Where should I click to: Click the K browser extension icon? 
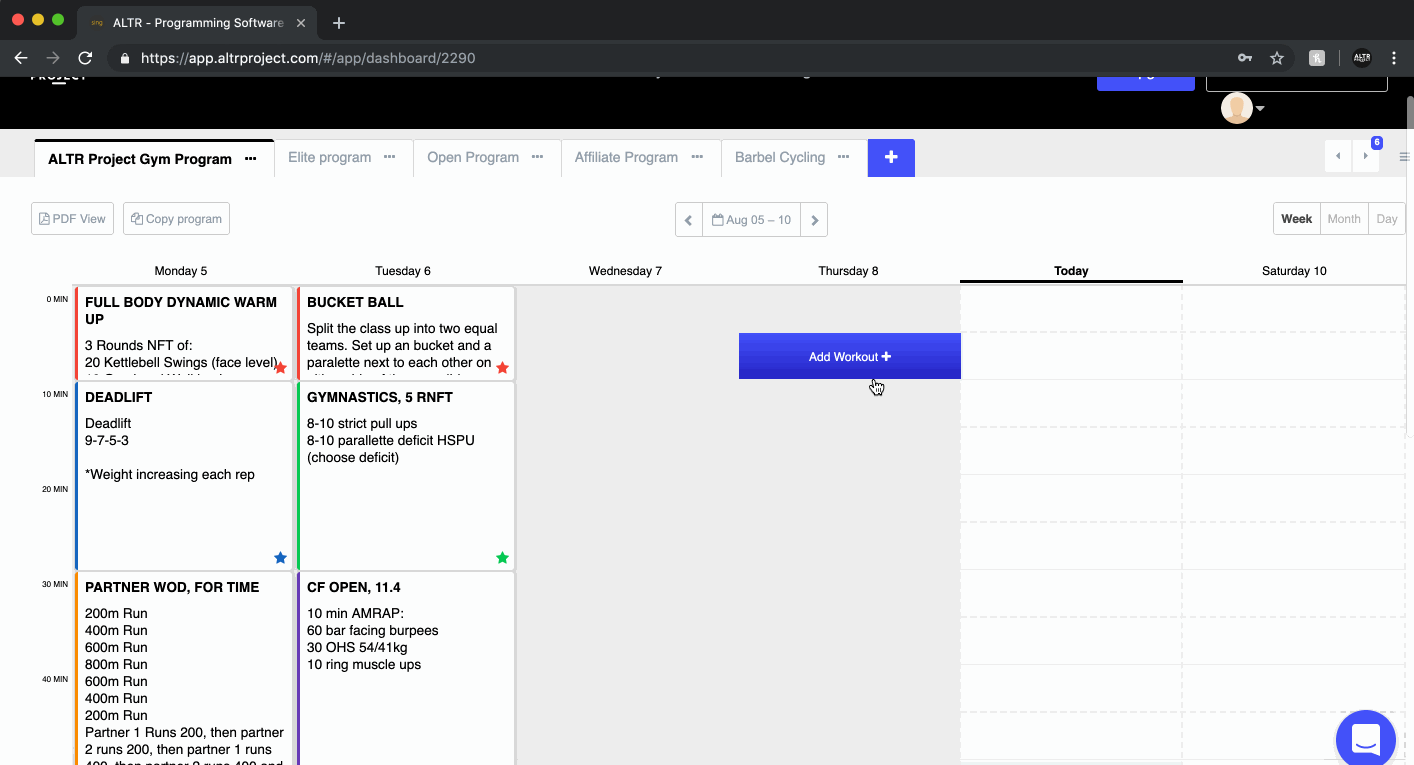click(x=1317, y=58)
